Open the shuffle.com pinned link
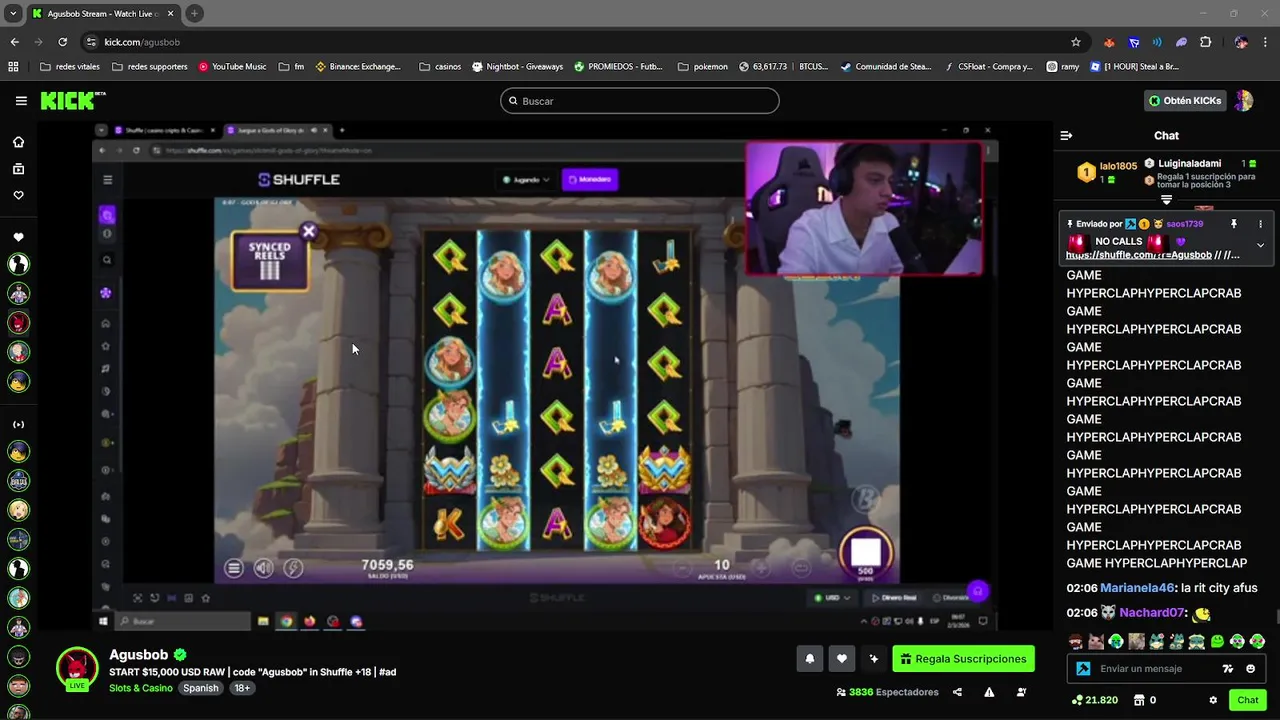Viewport: 1280px width, 720px height. point(1139,255)
